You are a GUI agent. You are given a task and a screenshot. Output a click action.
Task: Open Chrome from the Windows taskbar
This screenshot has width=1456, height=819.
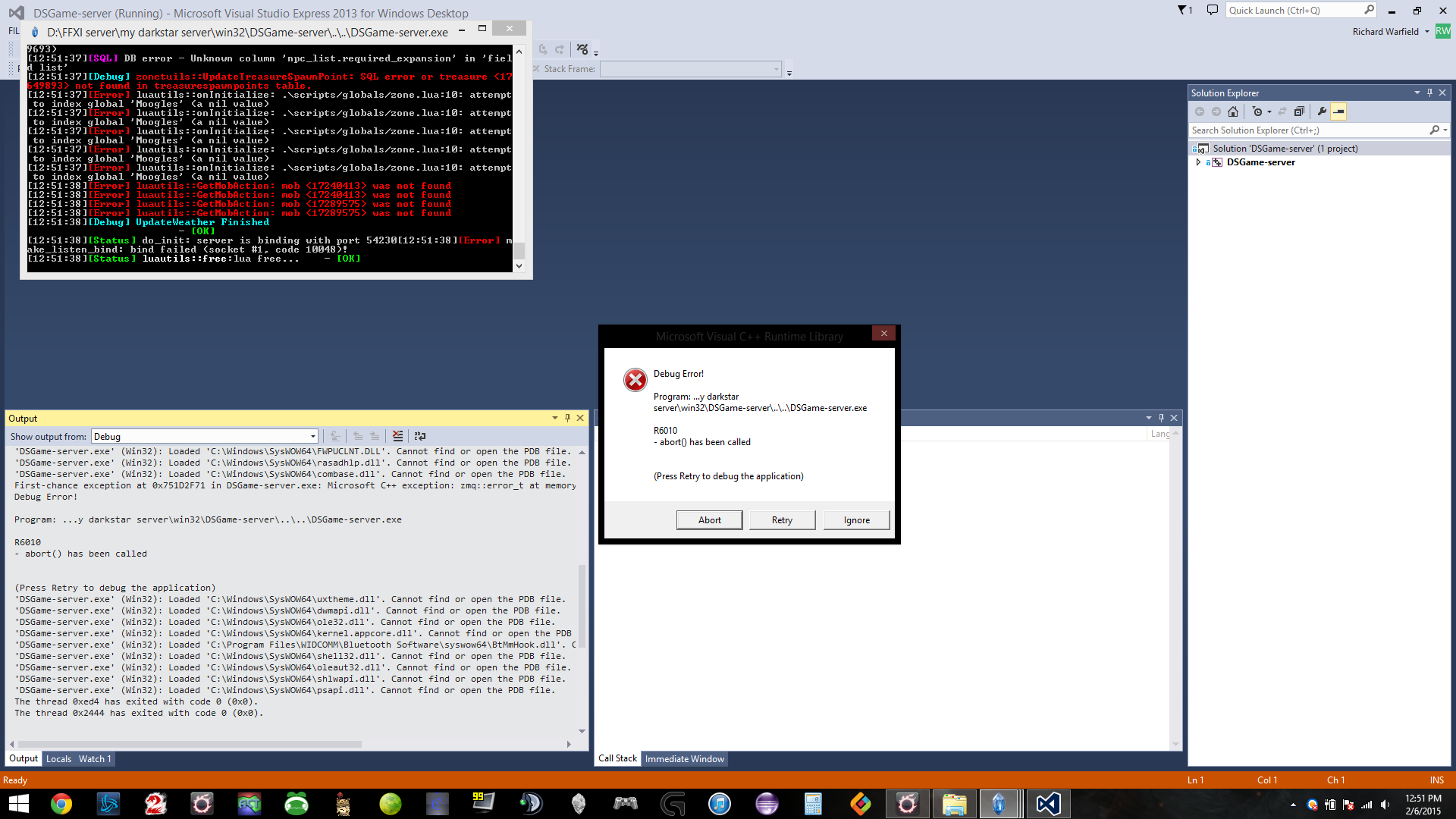pos(61,804)
